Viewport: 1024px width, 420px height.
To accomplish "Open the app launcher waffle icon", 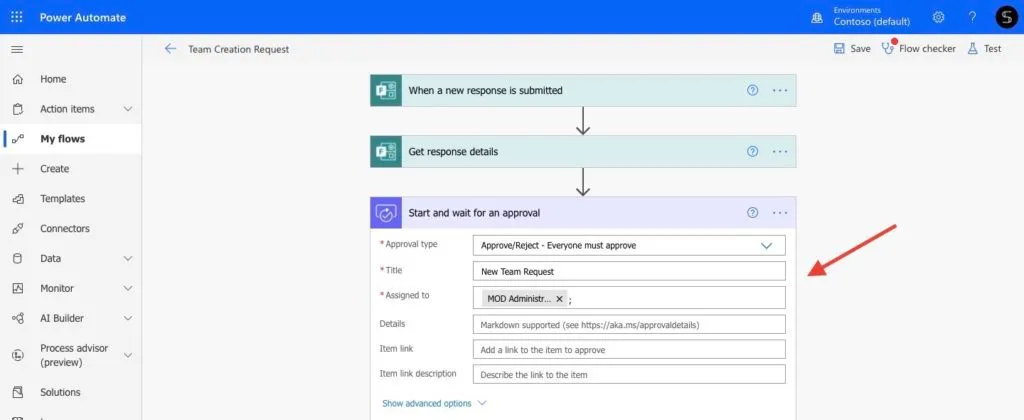I will coord(17,17).
